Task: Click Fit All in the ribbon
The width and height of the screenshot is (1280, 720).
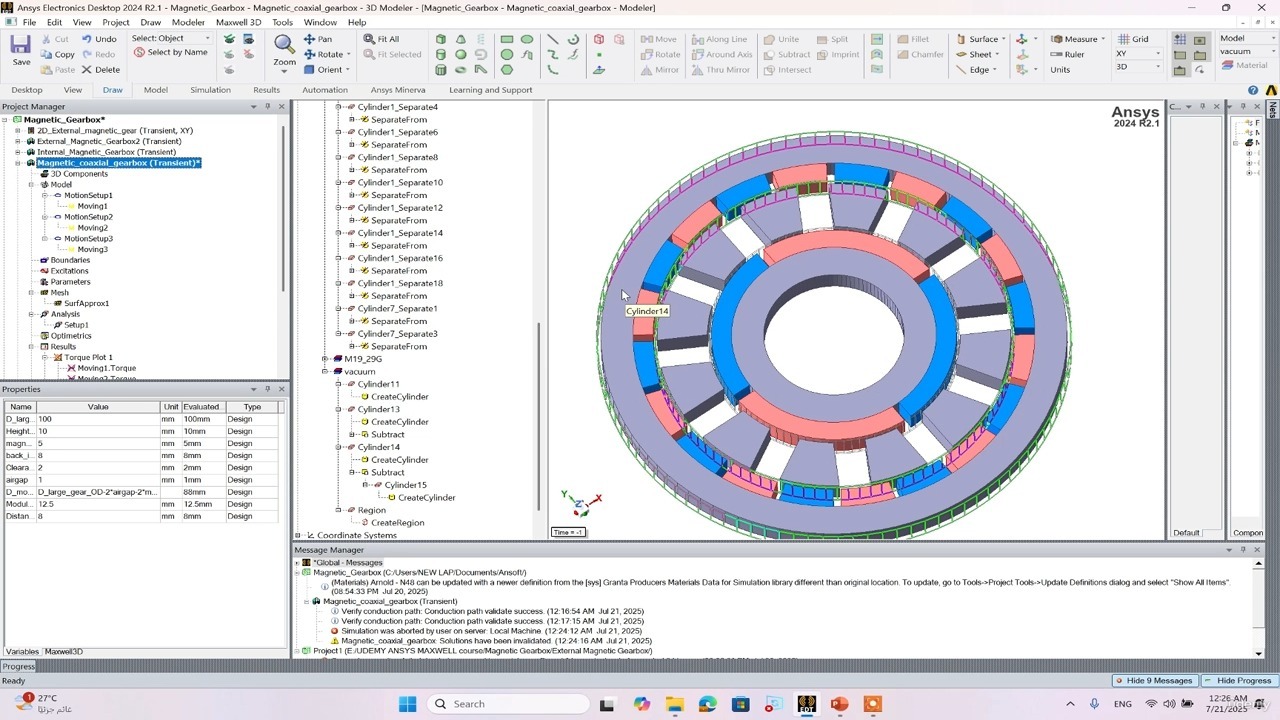Action: click(x=380, y=39)
